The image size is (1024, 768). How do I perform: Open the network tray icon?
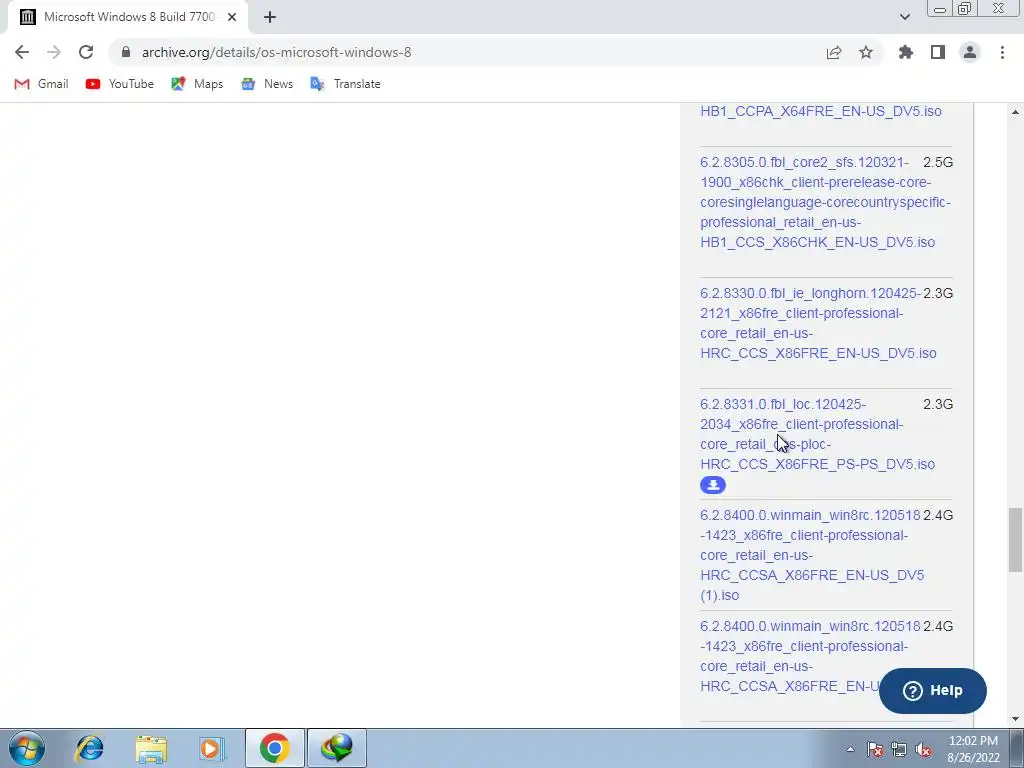point(899,749)
